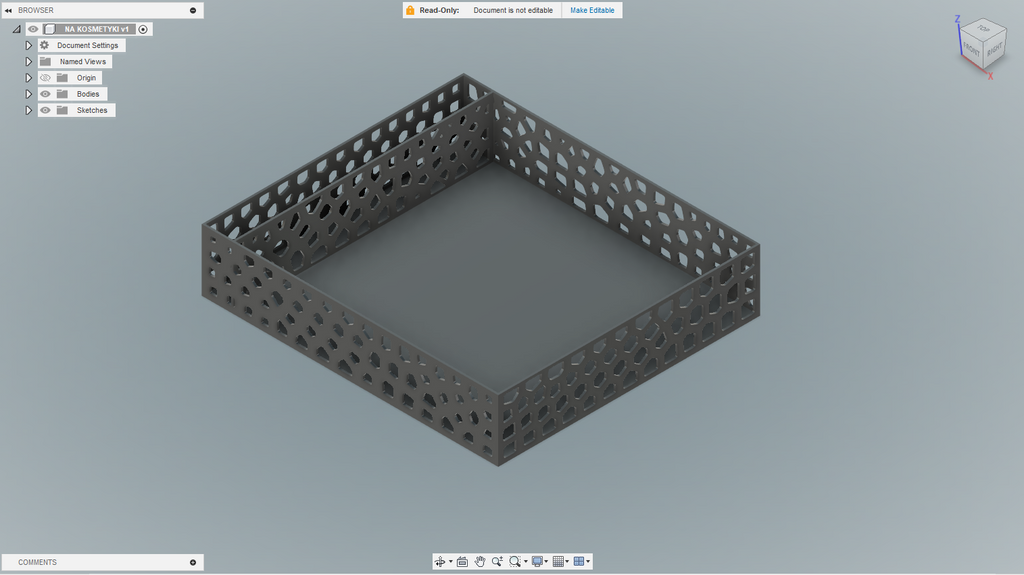The image size is (1024, 575).
Task: Click the NA KOSMETYKI v1 component icon
Action: [50, 29]
